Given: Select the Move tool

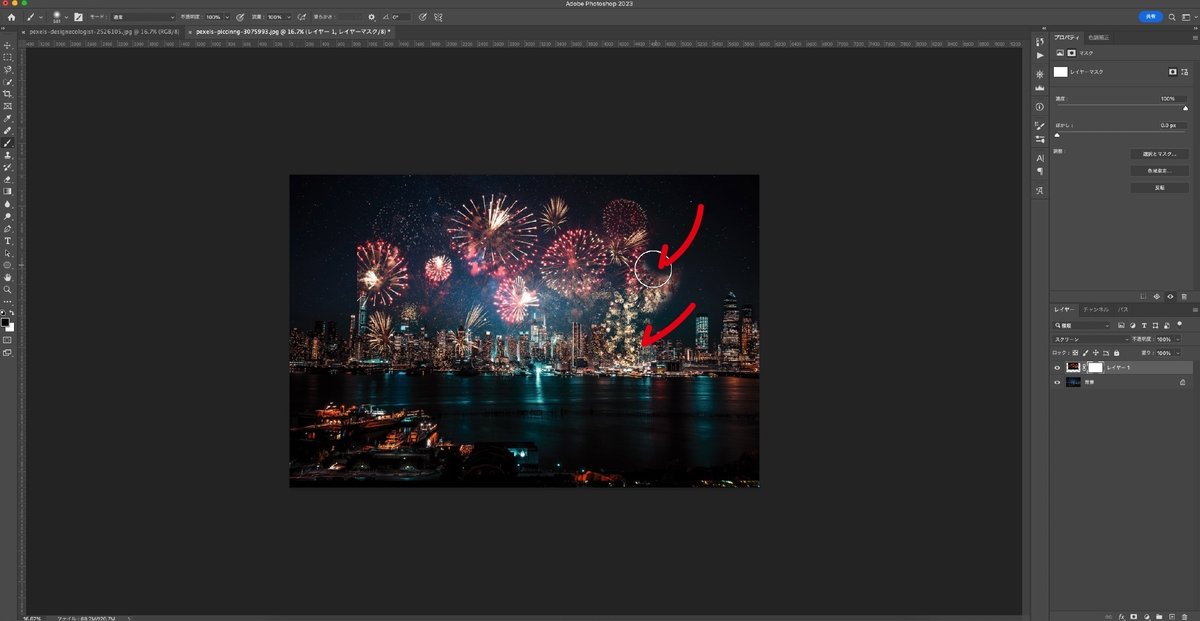Looking at the screenshot, I should click(8, 46).
